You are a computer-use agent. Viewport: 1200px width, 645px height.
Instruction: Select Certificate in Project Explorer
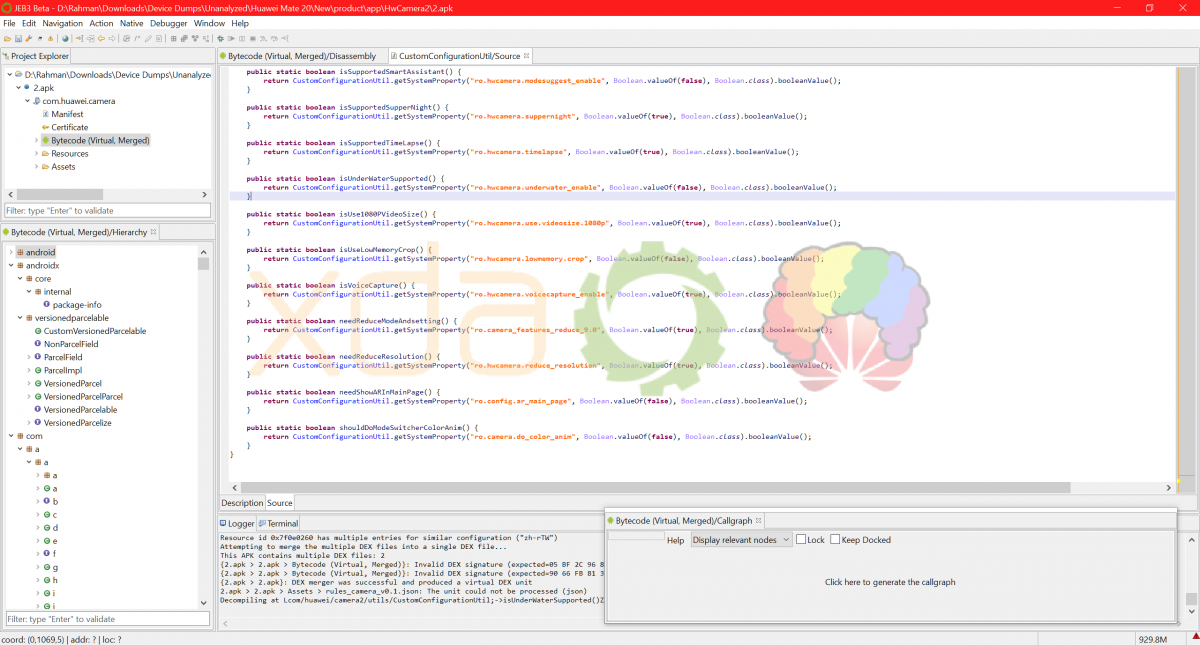pyautogui.click(x=69, y=127)
